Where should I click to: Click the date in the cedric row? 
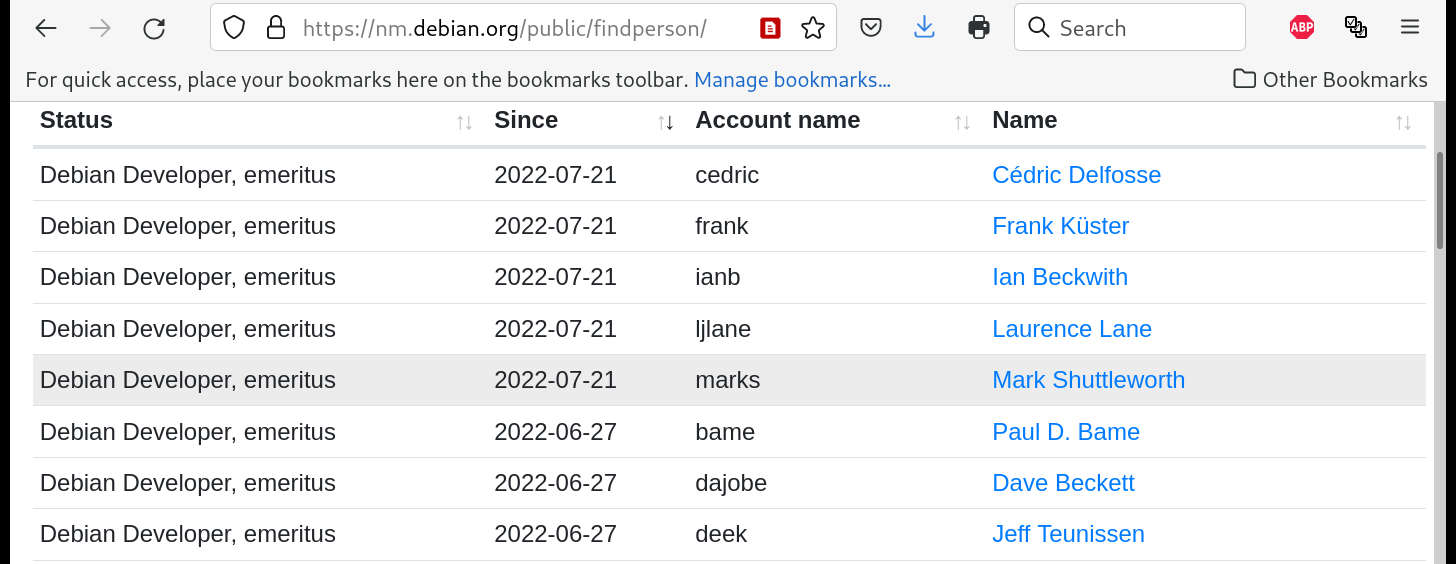pyautogui.click(x=555, y=175)
